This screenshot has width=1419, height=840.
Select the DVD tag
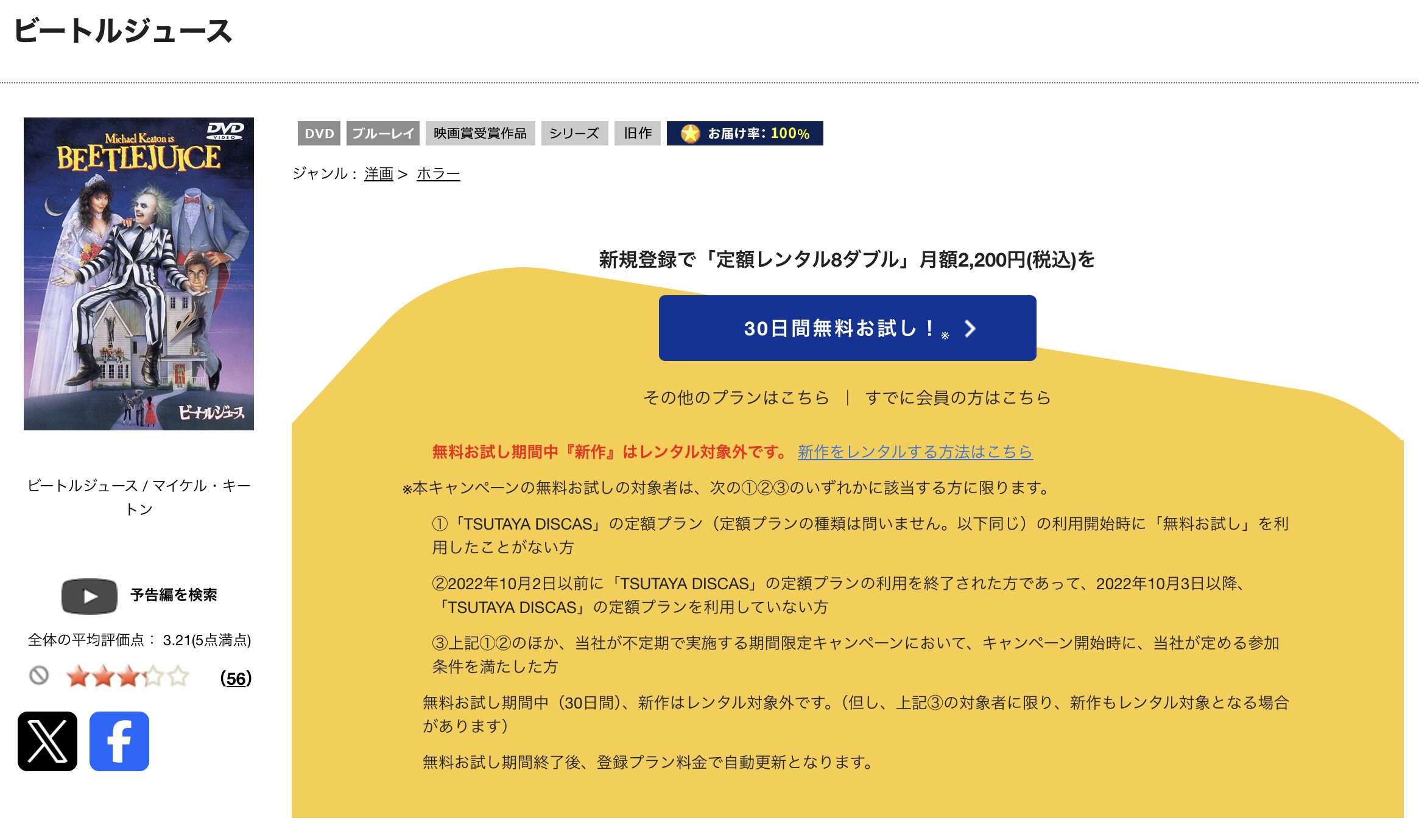pyautogui.click(x=319, y=133)
